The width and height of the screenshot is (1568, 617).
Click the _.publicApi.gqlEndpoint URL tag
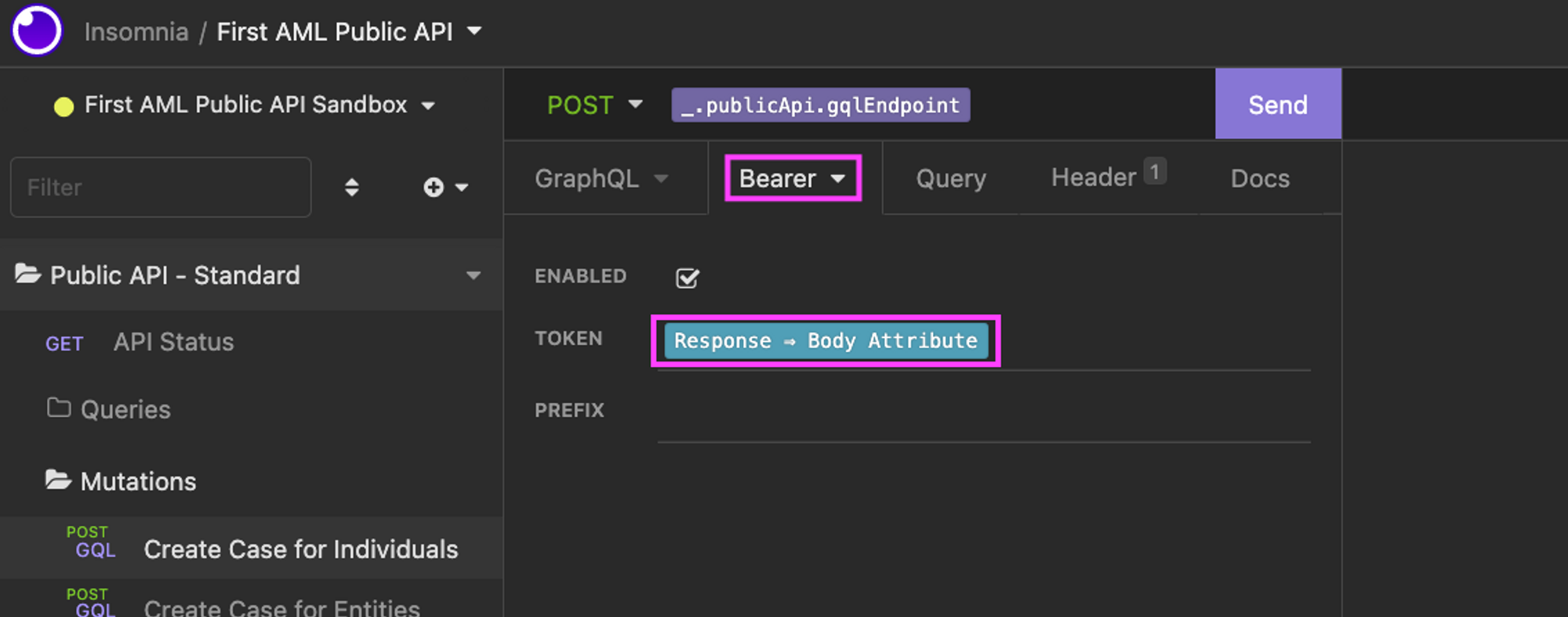tap(821, 105)
